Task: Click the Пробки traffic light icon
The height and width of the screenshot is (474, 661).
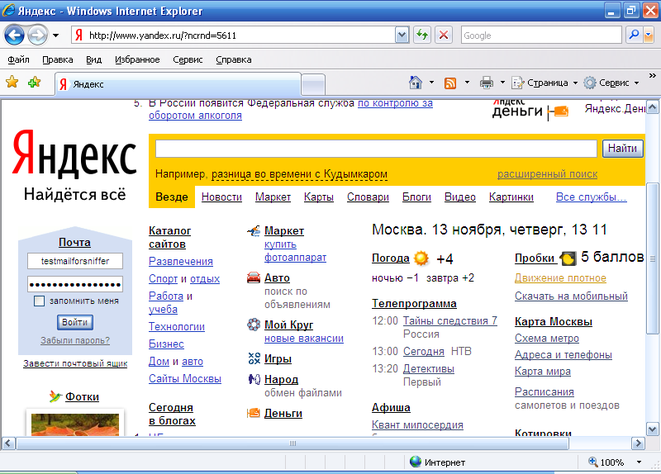Action: tap(567, 258)
